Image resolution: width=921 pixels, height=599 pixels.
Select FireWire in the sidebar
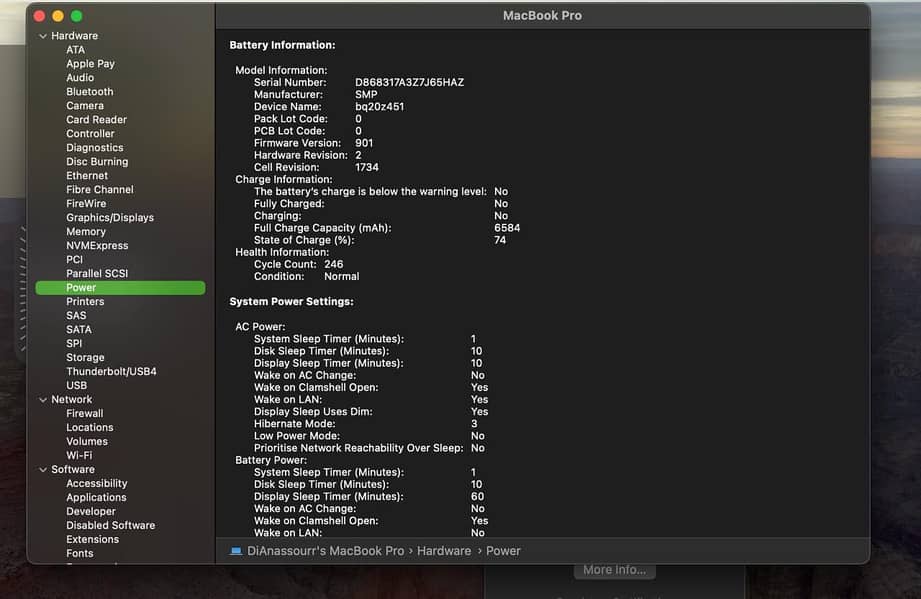click(86, 204)
